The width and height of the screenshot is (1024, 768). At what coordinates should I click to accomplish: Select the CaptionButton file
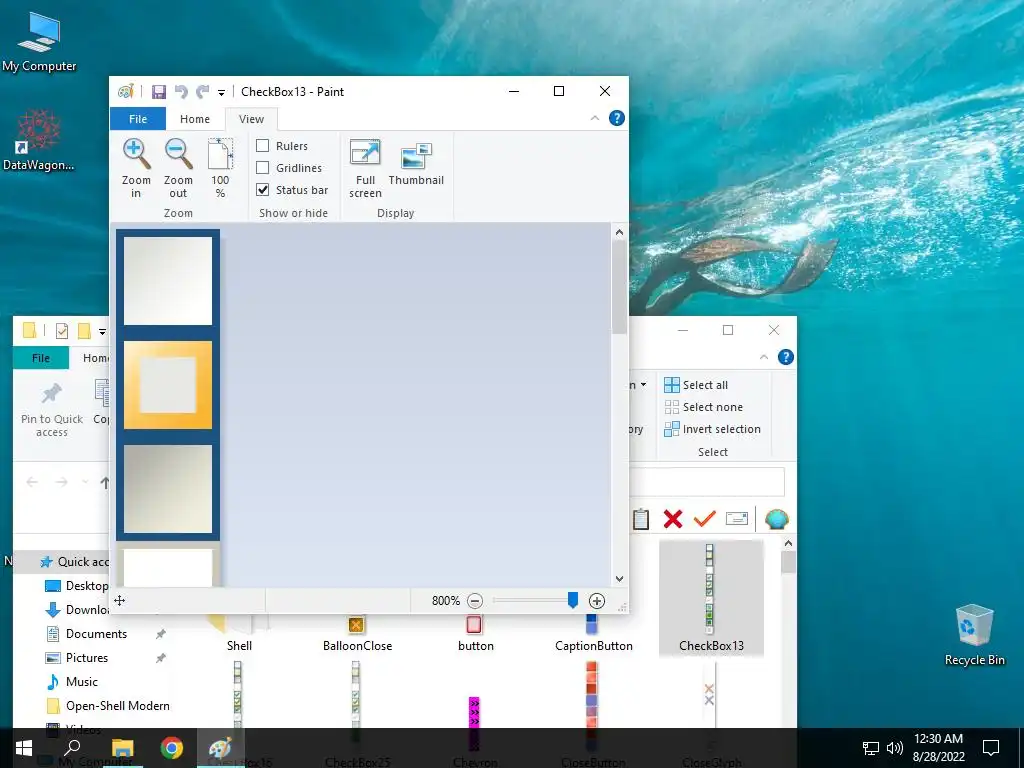click(594, 632)
